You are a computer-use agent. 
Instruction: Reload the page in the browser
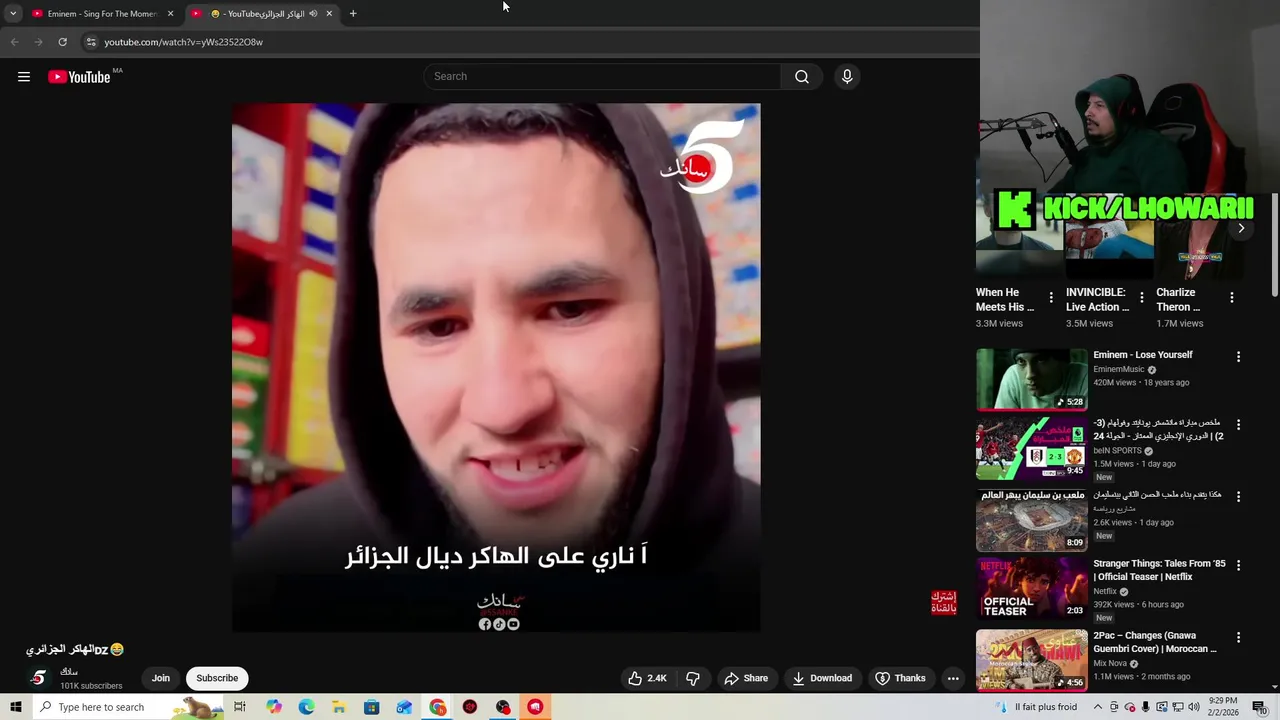[x=62, y=42]
